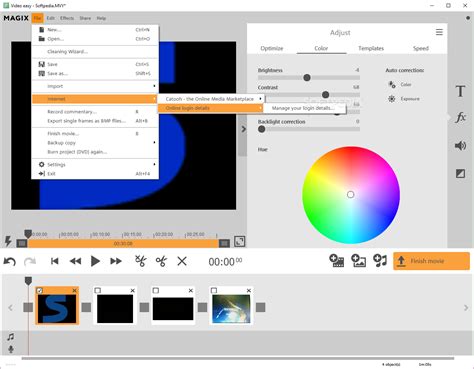Open the Edit menu

(x=51, y=18)
